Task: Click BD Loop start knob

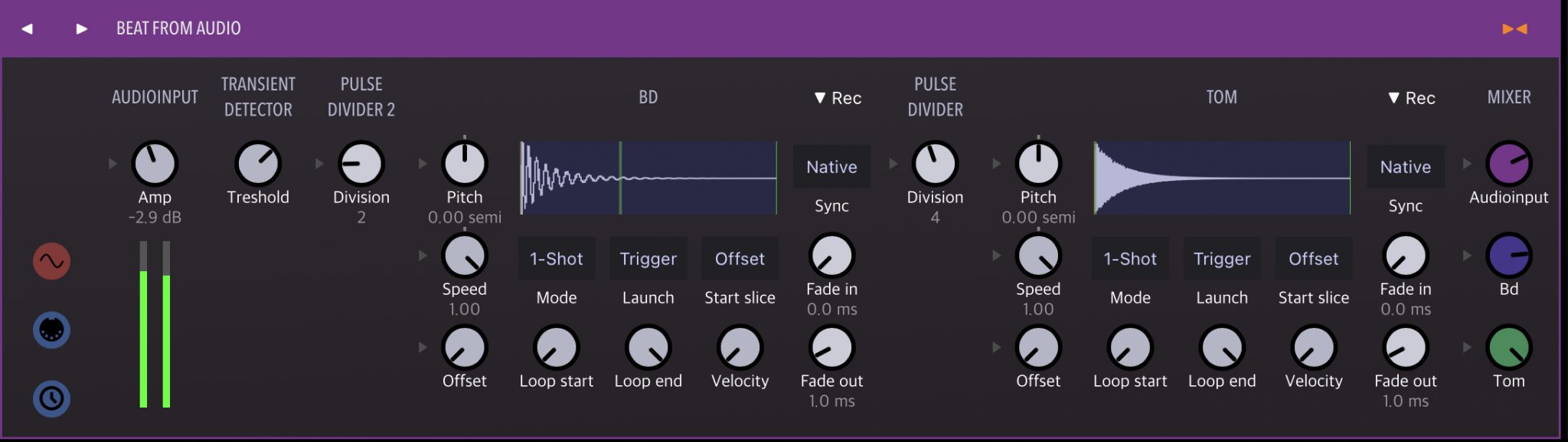Action: pyautogui.click(x=557, y=348)
